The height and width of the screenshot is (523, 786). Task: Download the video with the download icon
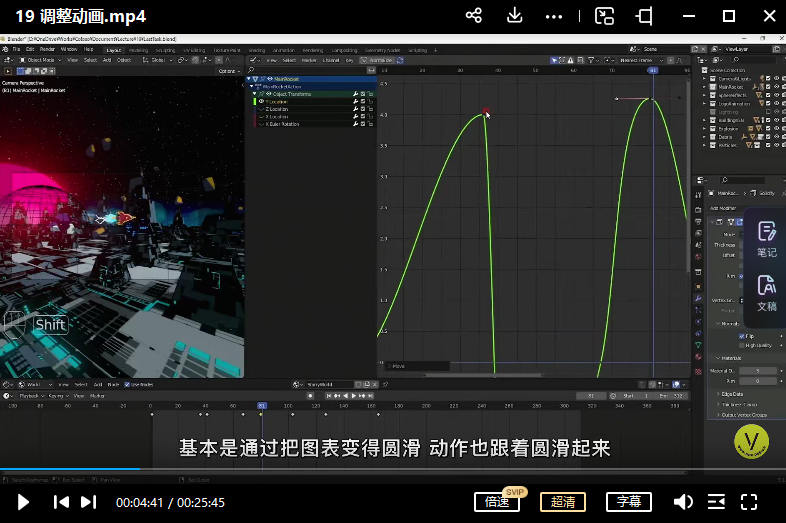coord(515,16)
